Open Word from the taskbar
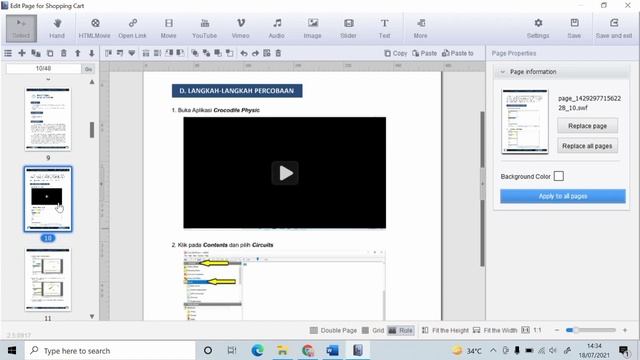The image size is (640, 360). (x=332, y=351)
